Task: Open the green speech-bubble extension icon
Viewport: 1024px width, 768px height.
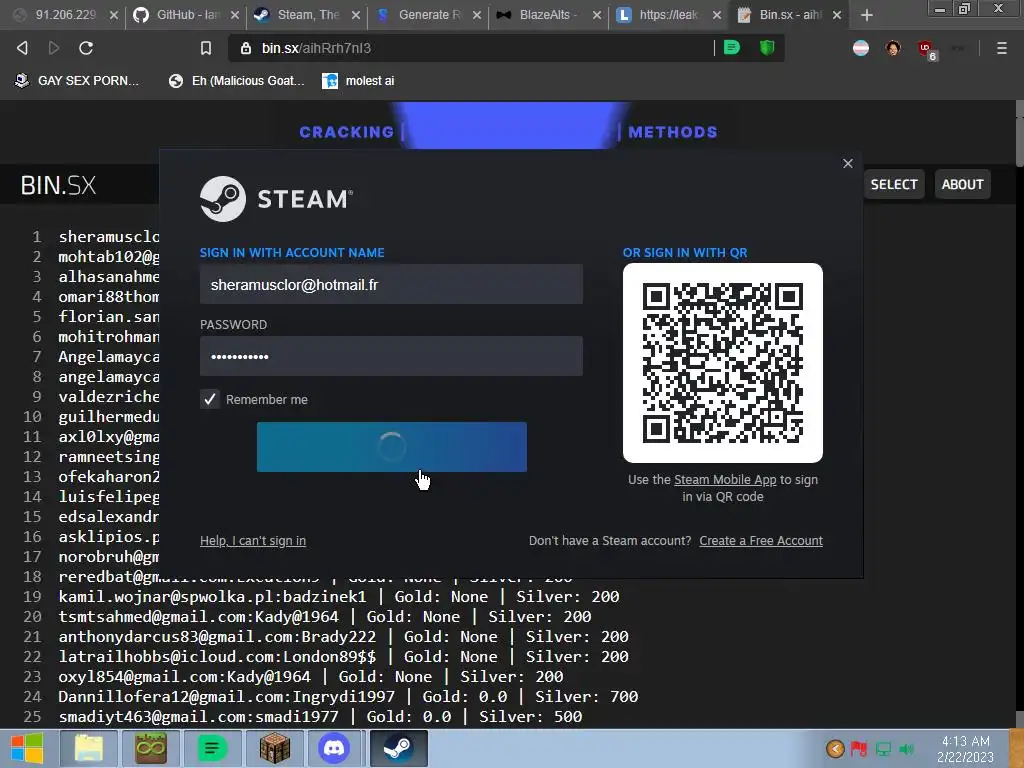Action: point(732,48)
